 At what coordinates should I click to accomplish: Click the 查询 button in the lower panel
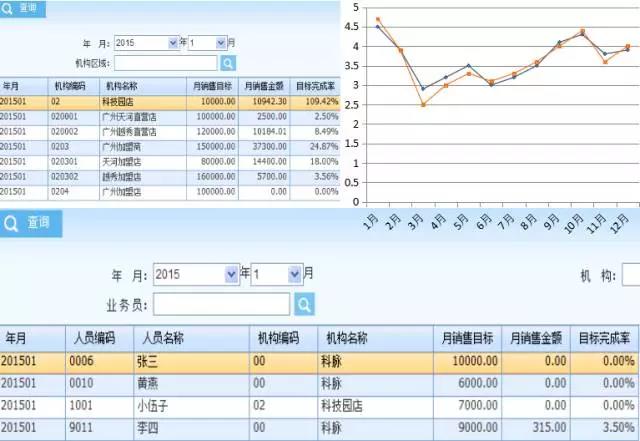(x=31, y=223)
